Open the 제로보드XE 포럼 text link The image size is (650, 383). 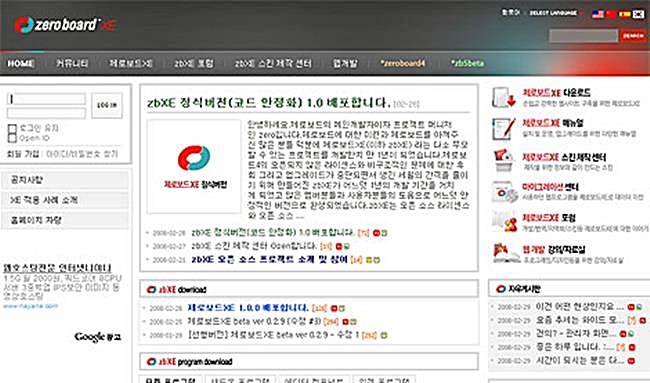pos(549,217)
